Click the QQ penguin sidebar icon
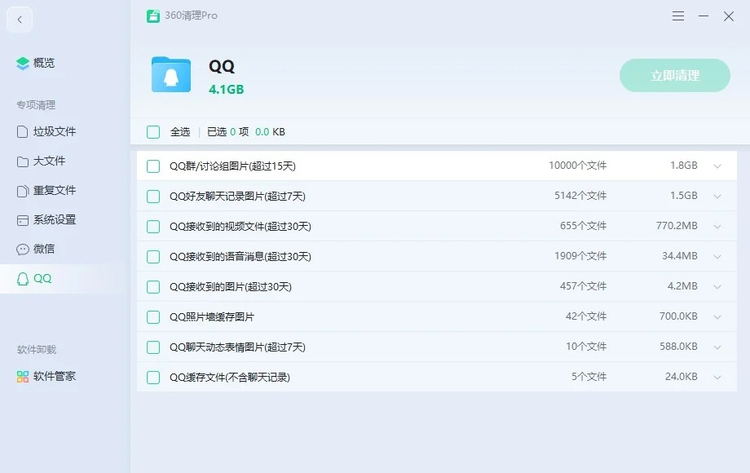Image resolution: width=750 pixels, height=473 pixels. click(22, 279)
